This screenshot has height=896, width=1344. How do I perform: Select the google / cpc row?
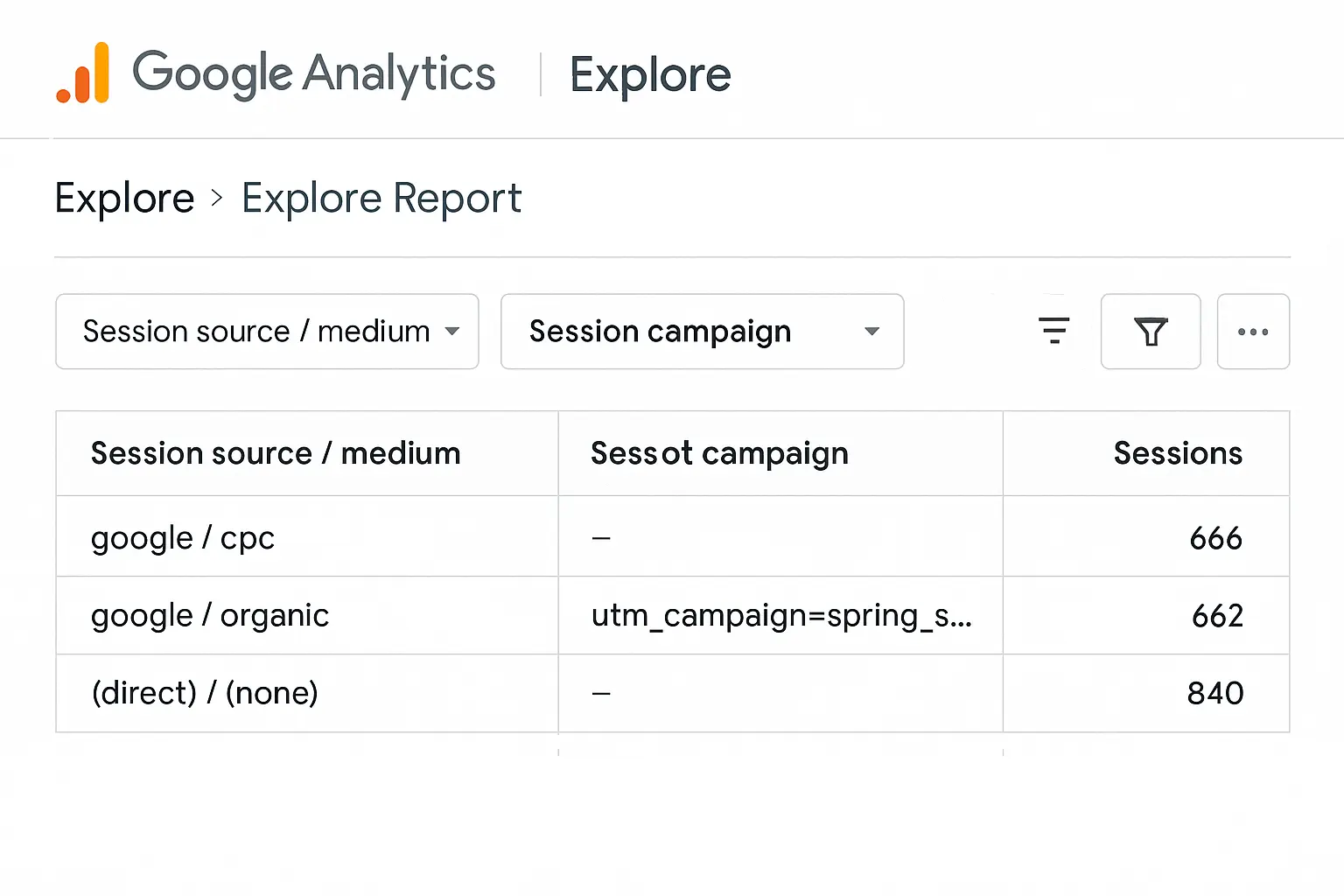pyautogui.click(x=183, y=537)
